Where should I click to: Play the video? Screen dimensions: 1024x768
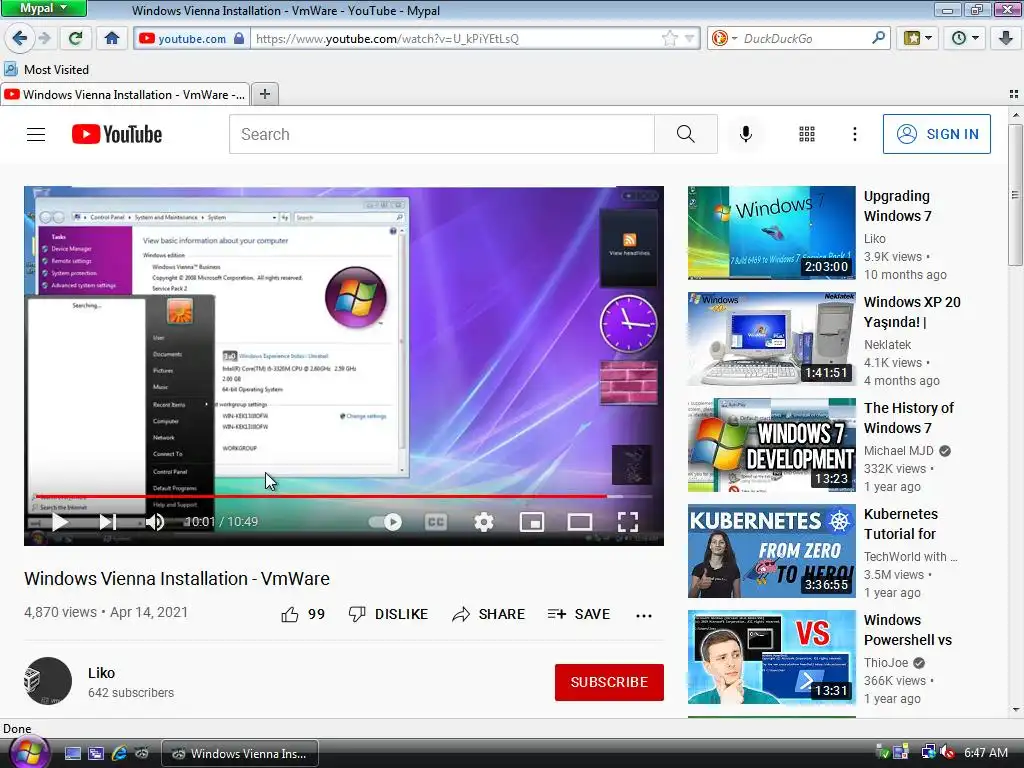[59, 522]
